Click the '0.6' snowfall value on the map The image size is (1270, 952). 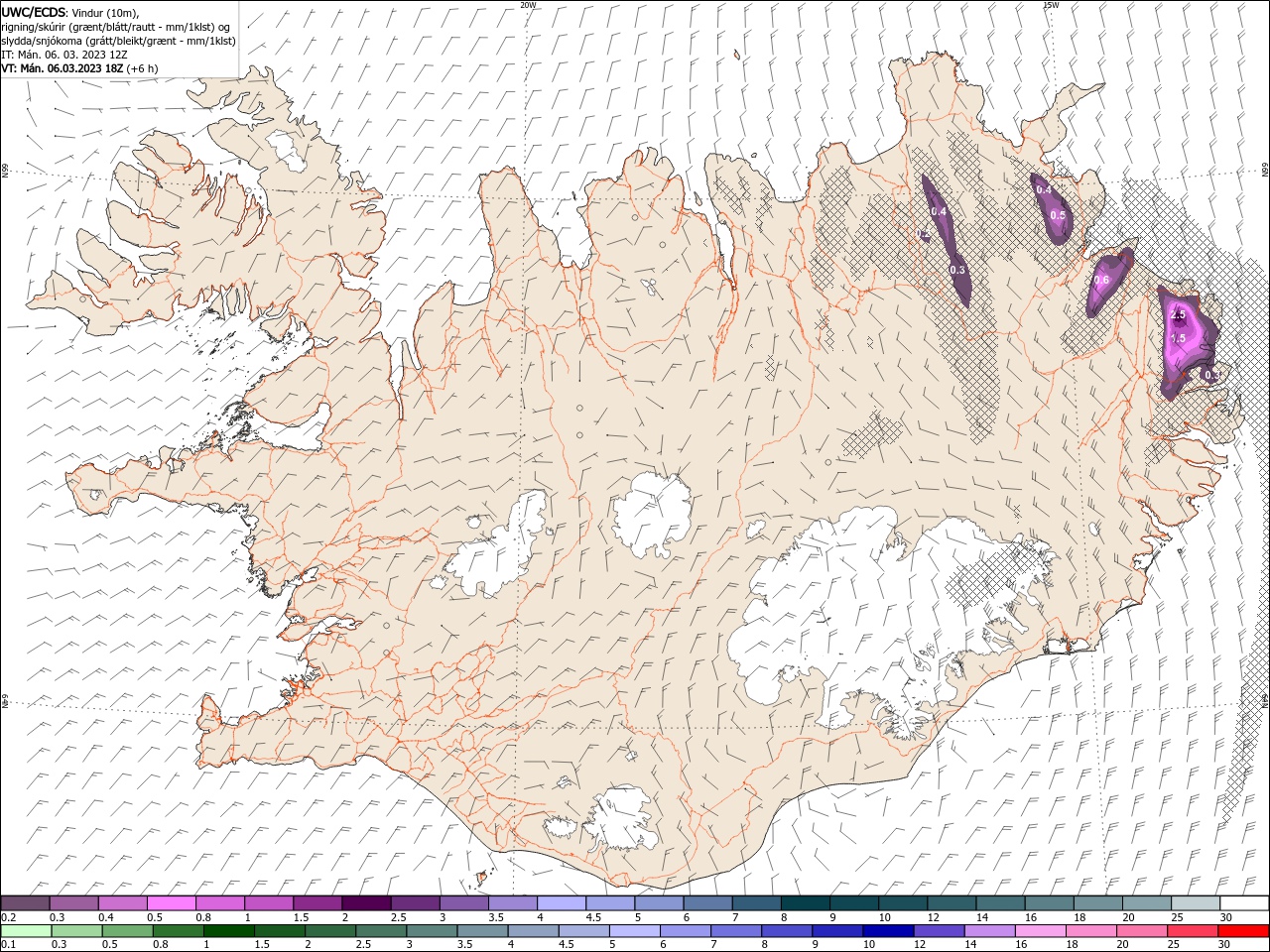pyautogui.click(x=1101, y=280)
